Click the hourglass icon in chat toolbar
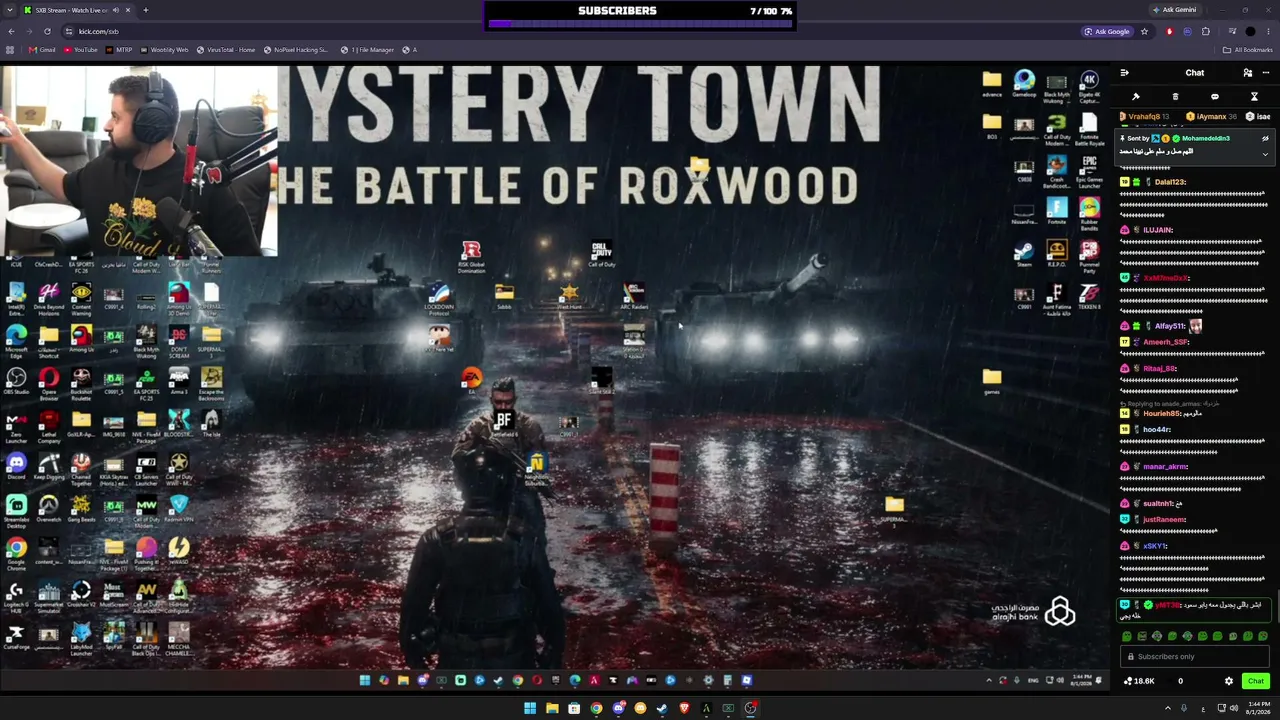 click(1254, 97)
